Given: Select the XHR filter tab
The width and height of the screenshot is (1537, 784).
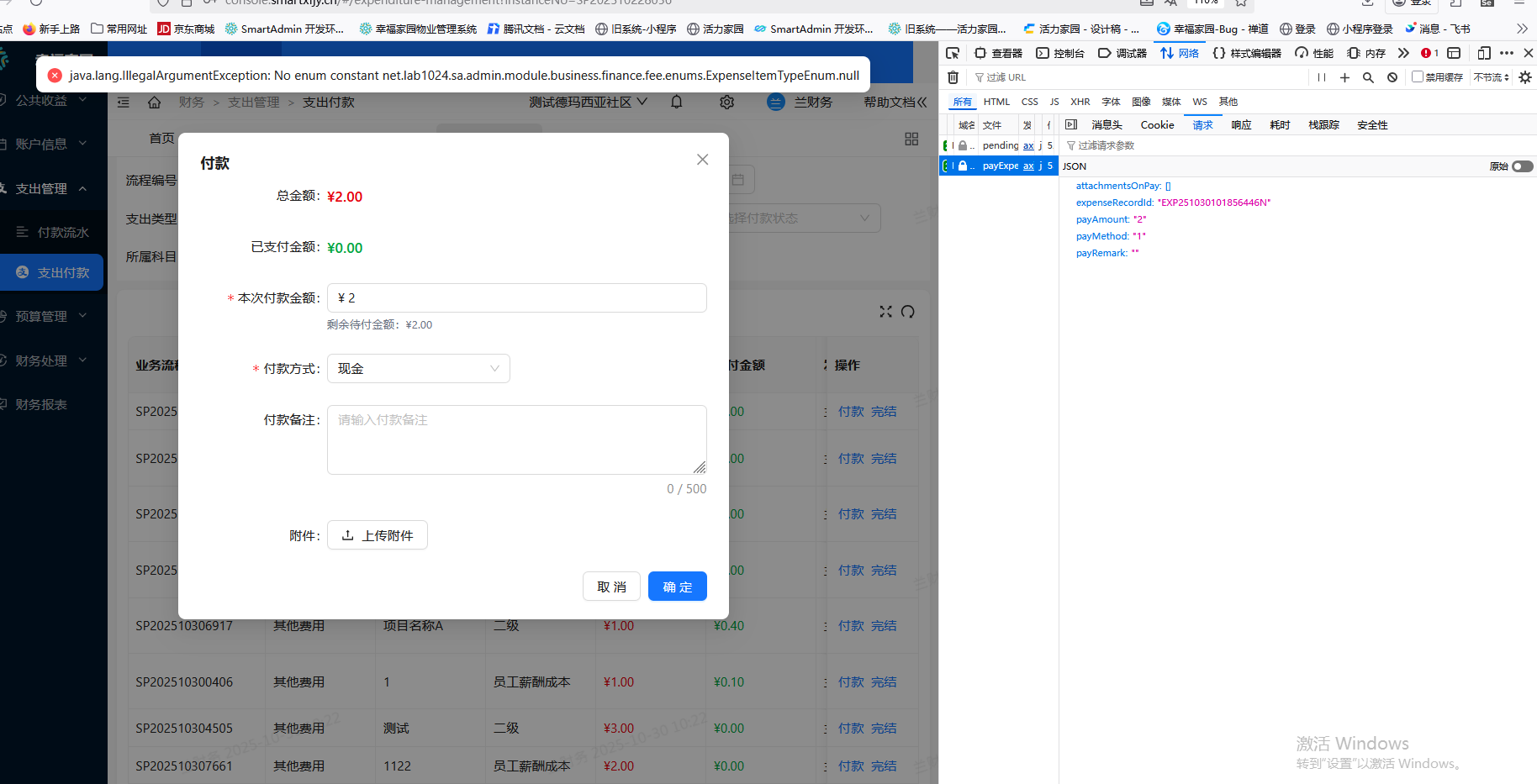Looking at the screenshot, I should click(x=1080, y=102).
